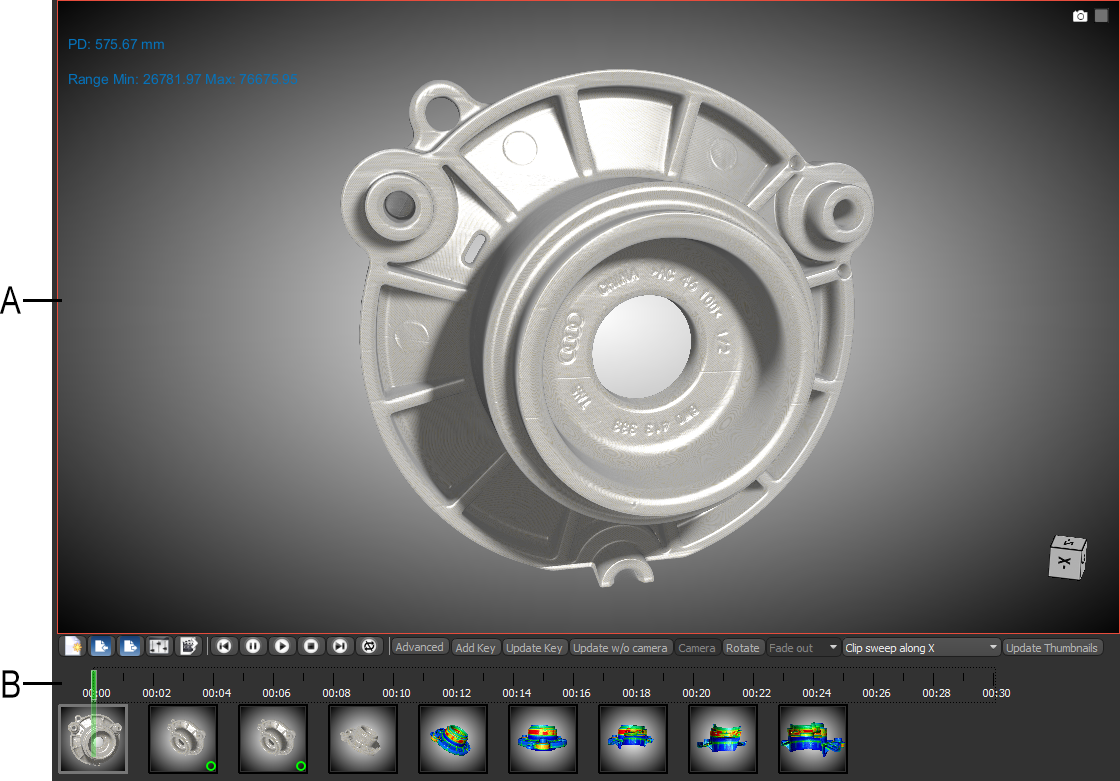
Task: Click the gray square icon beside camera
Action: 1101,16
